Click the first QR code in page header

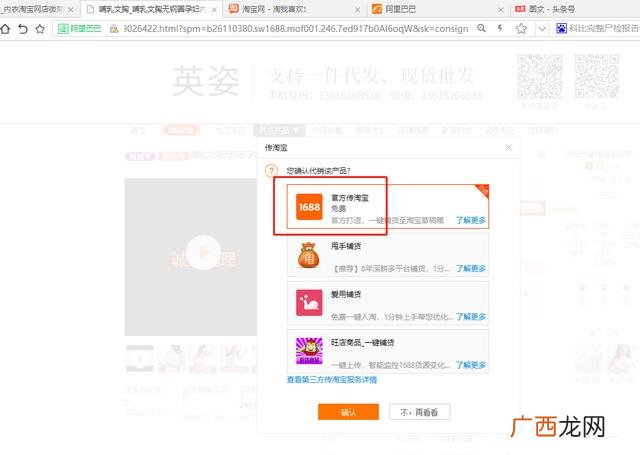540,77
